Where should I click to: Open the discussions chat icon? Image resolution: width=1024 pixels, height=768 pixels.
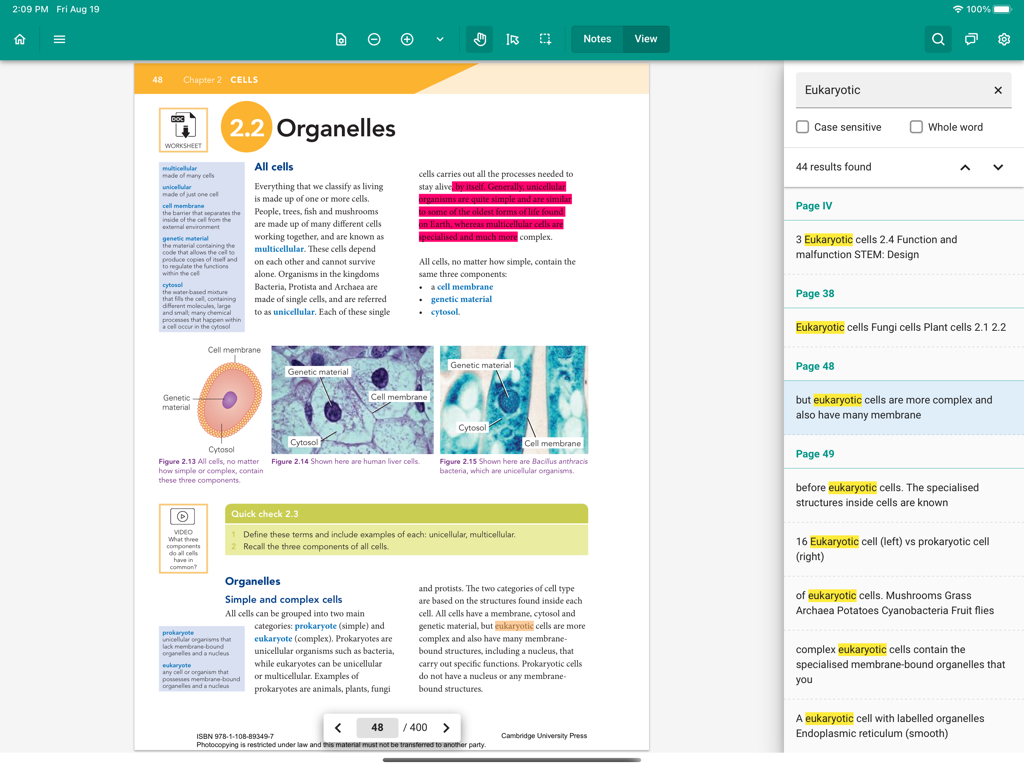pos(971,39)
